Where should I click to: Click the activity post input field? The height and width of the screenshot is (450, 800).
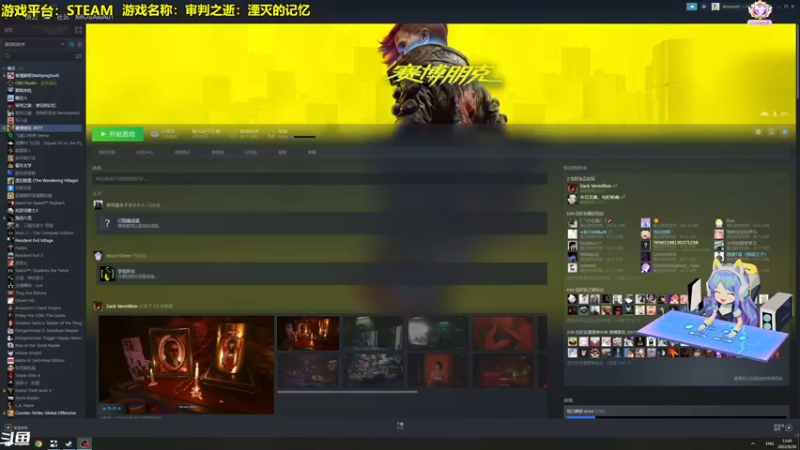[319, 179]
